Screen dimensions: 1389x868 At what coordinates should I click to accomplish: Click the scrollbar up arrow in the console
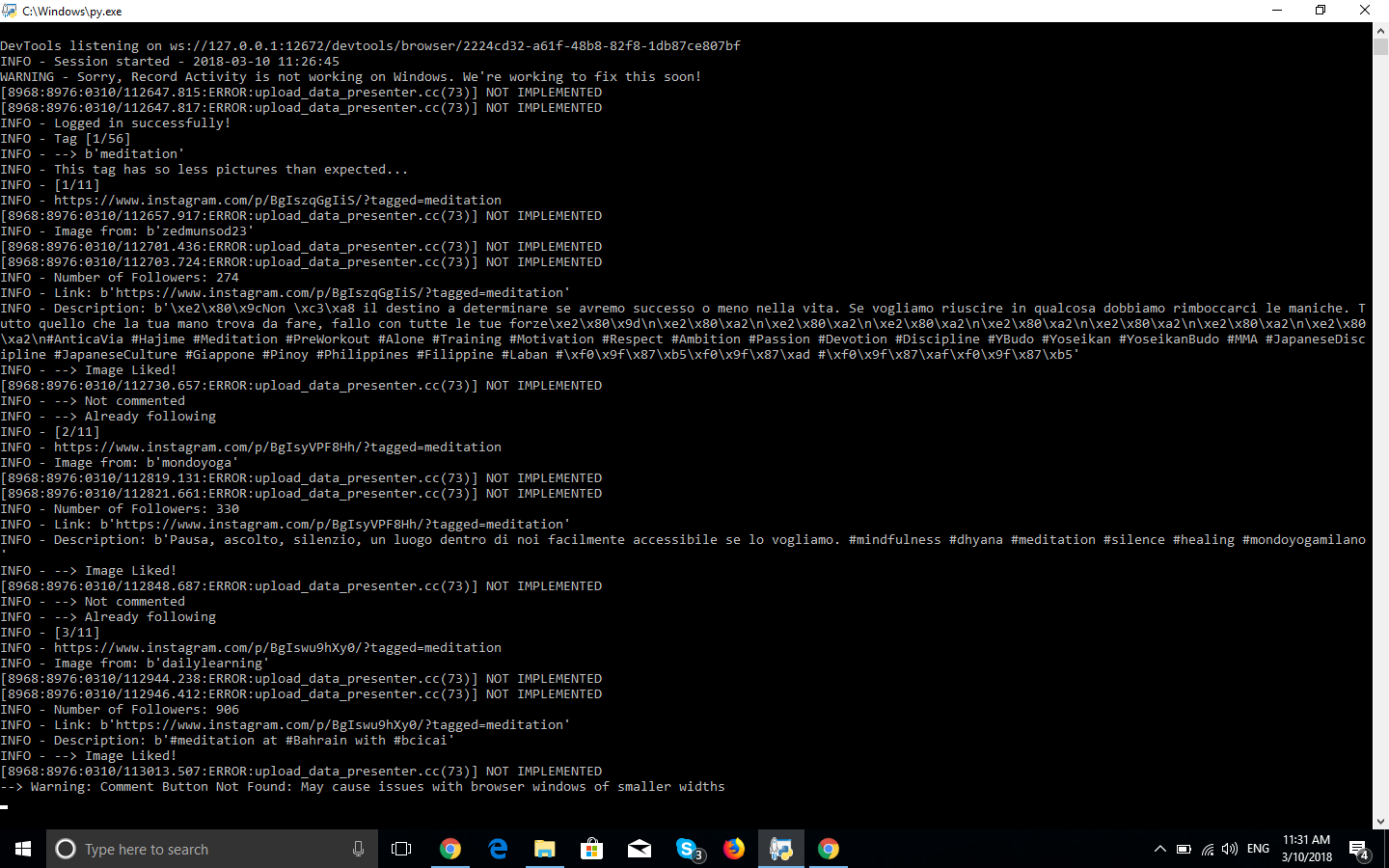tap(1380, 31)
